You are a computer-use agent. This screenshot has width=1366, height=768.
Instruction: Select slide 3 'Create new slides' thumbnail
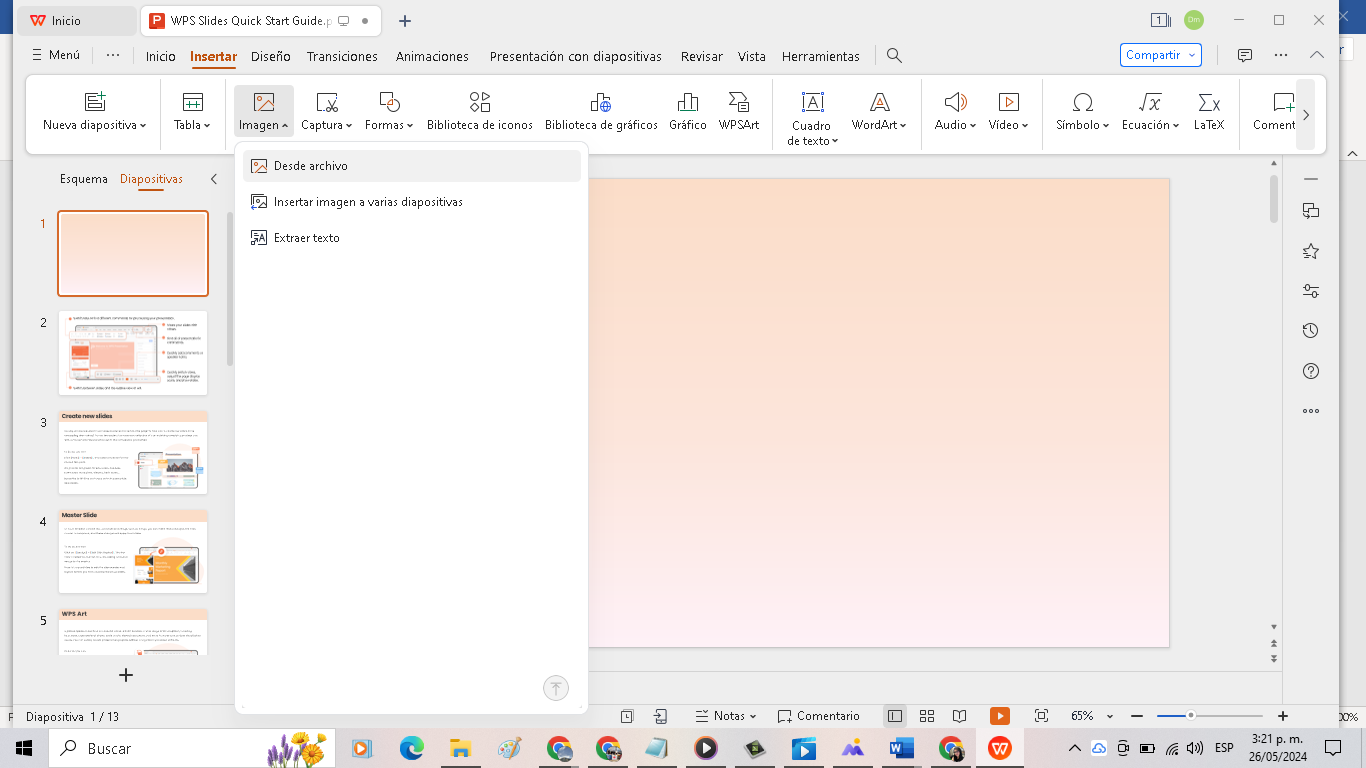(x=133, y=452)
